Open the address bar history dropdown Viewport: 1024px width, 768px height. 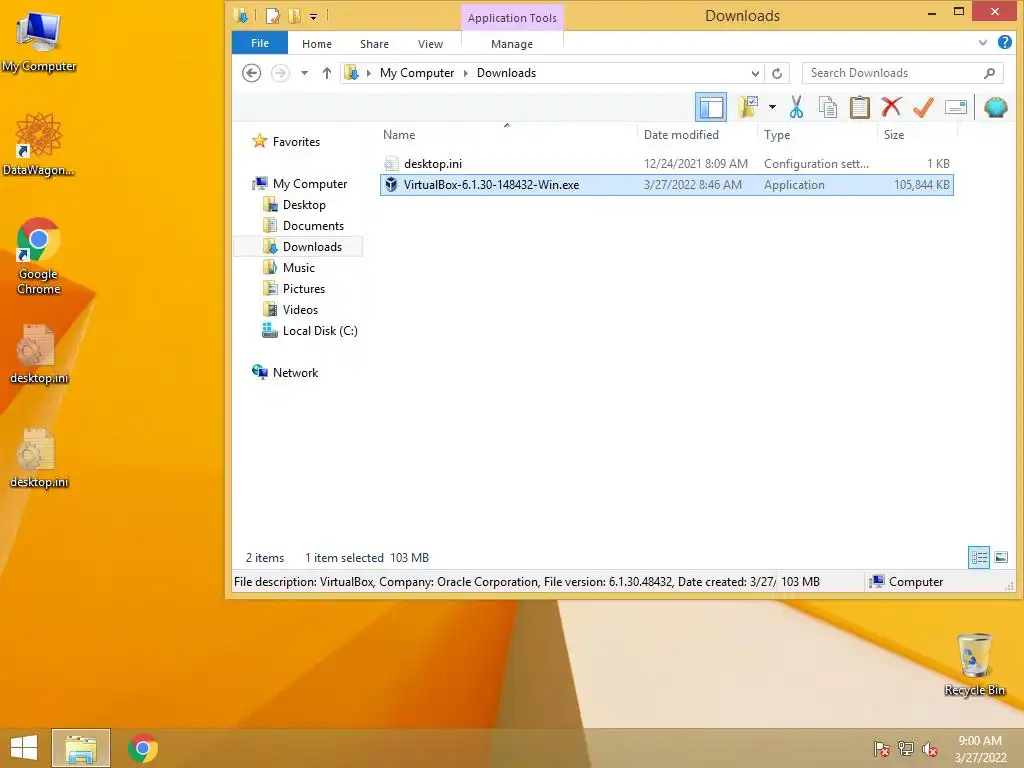pos(755,73)
